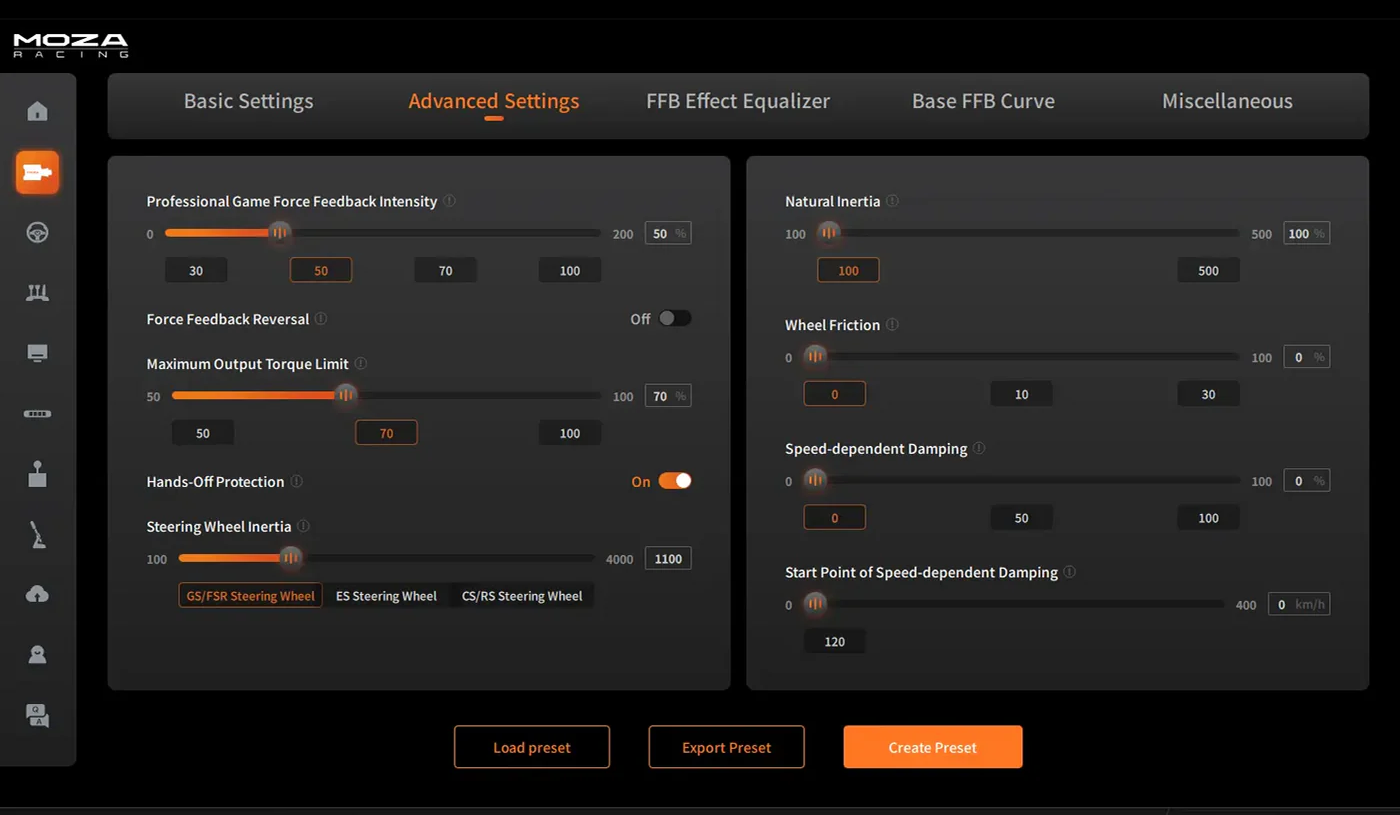Open the pedals settings icon

click(37, 293)
